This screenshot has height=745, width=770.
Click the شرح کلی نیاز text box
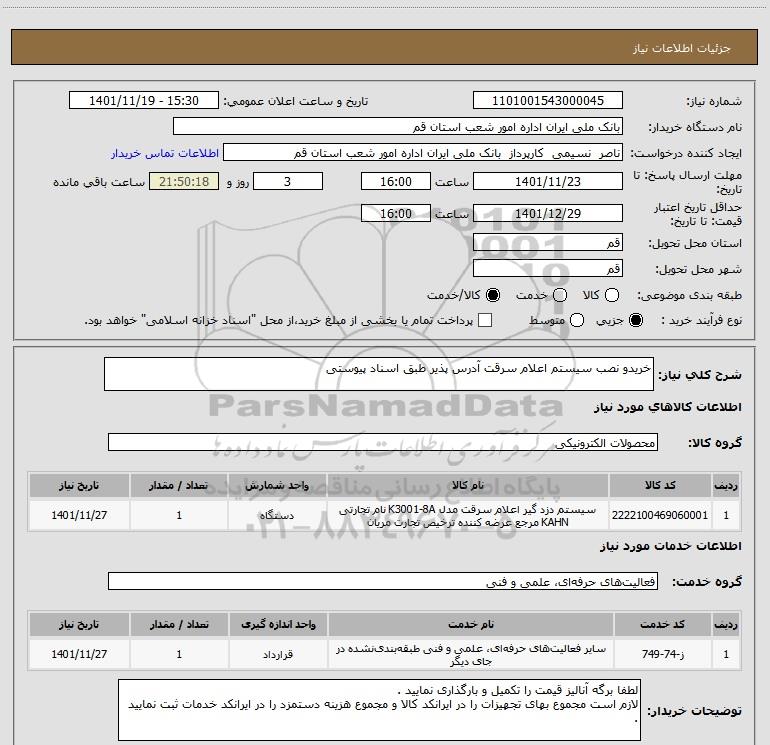[379, 374]
